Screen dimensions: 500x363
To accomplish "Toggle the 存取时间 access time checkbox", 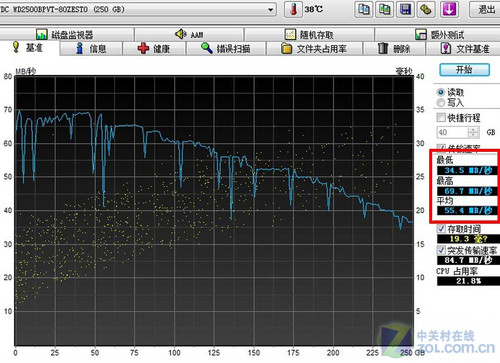I will [441, 229].
